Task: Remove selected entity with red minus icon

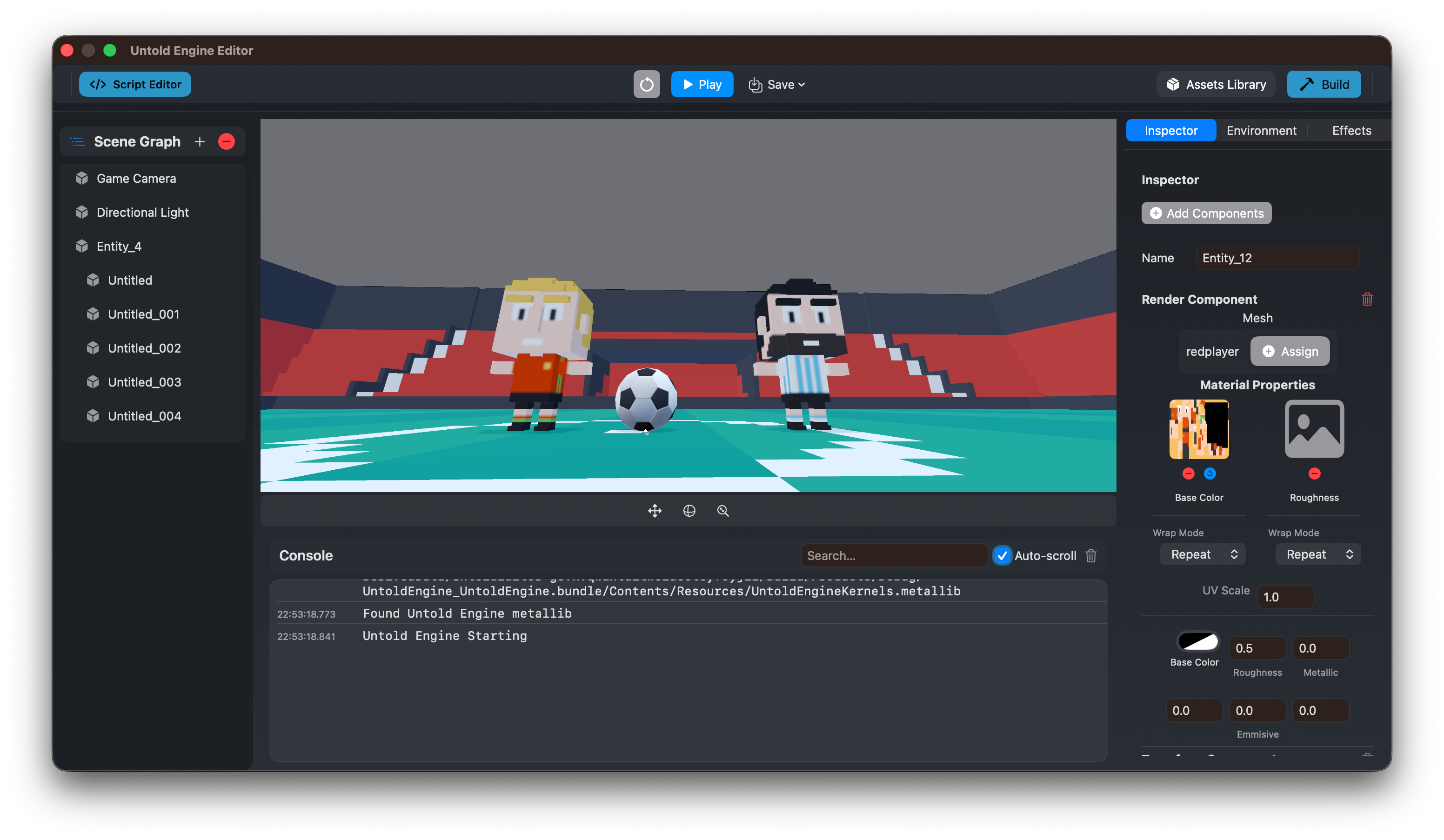Action: [227, 141]
